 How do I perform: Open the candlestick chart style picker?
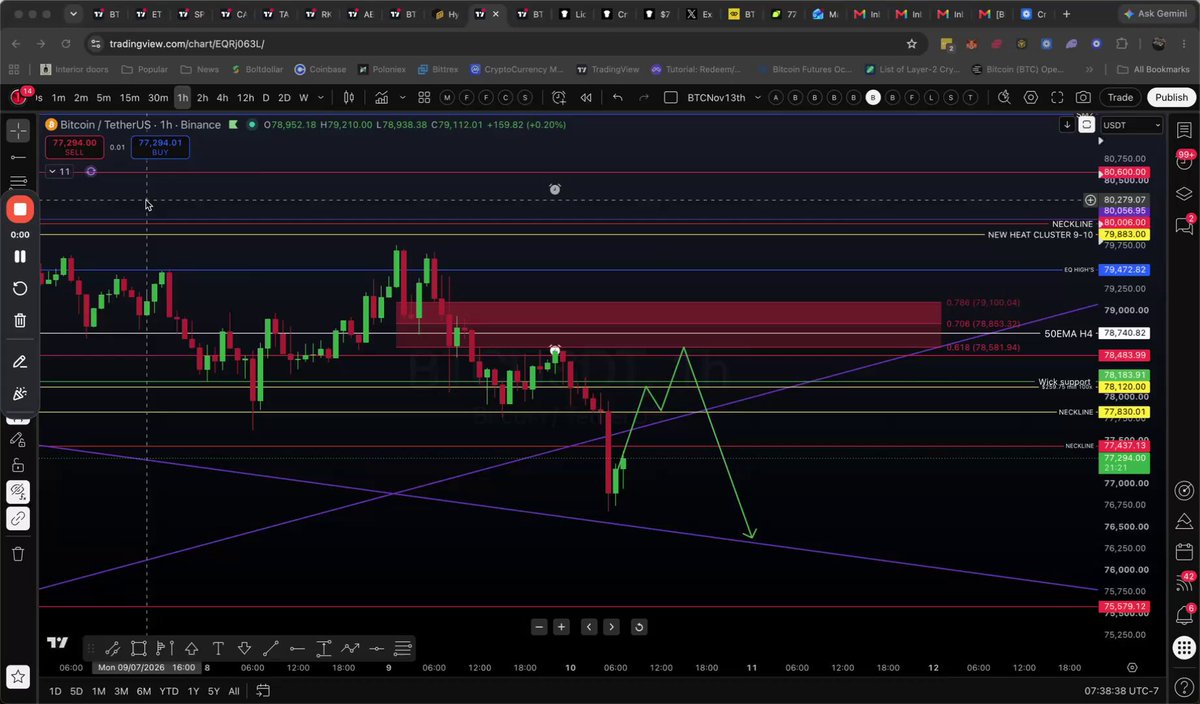coord(349,97)
